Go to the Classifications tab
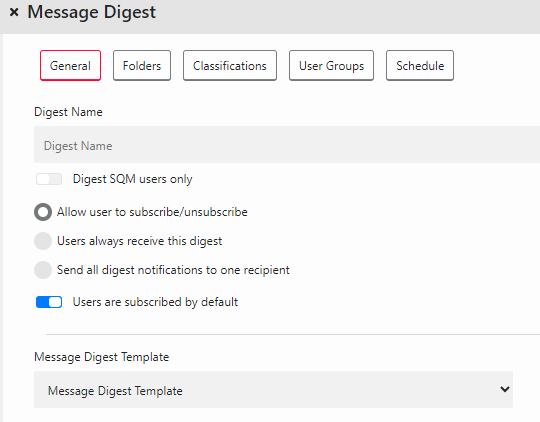Screen dimensions: 540x422 point(230,65)
